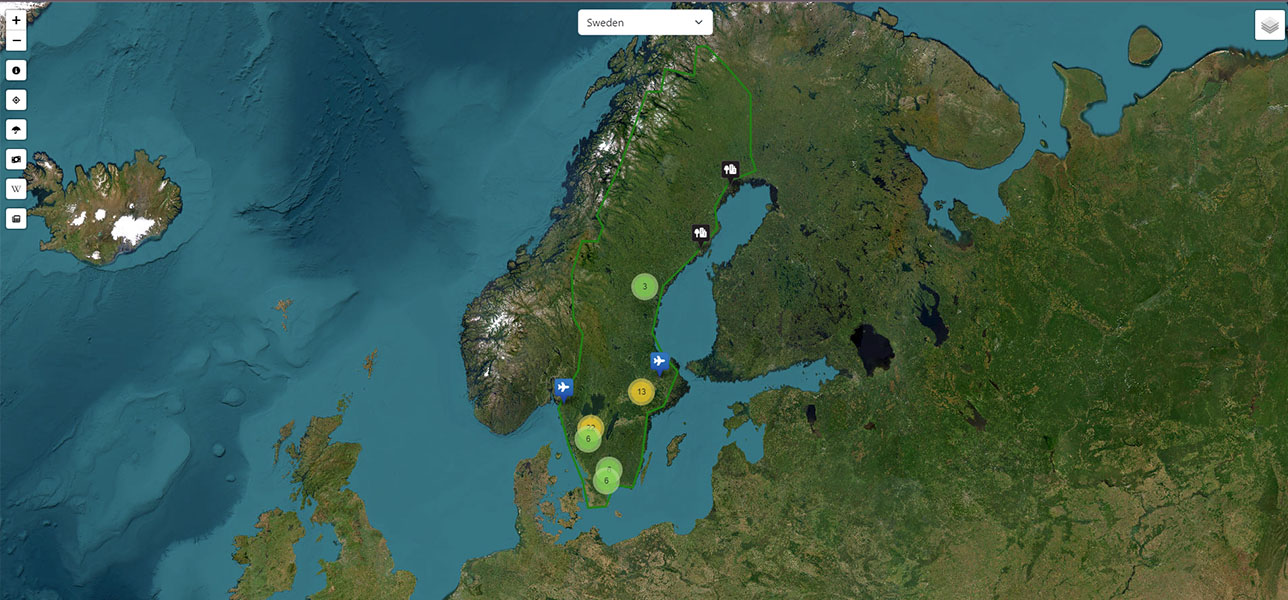Screen dimensions: 1288x600
Task: Zoom out of the map
Action: [16, 41]
